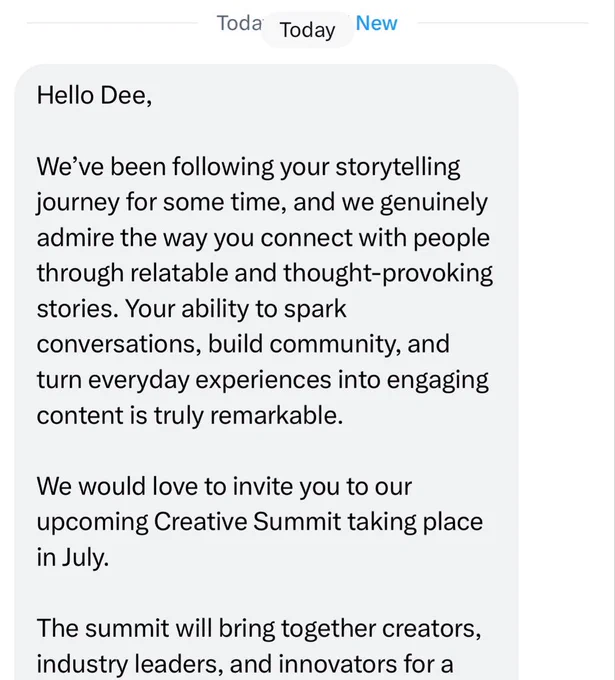Click the 'industry leaders, and innovators' line
Image resolution: width=615 pixels, height=680 pixels.
[x=245, y=664]
